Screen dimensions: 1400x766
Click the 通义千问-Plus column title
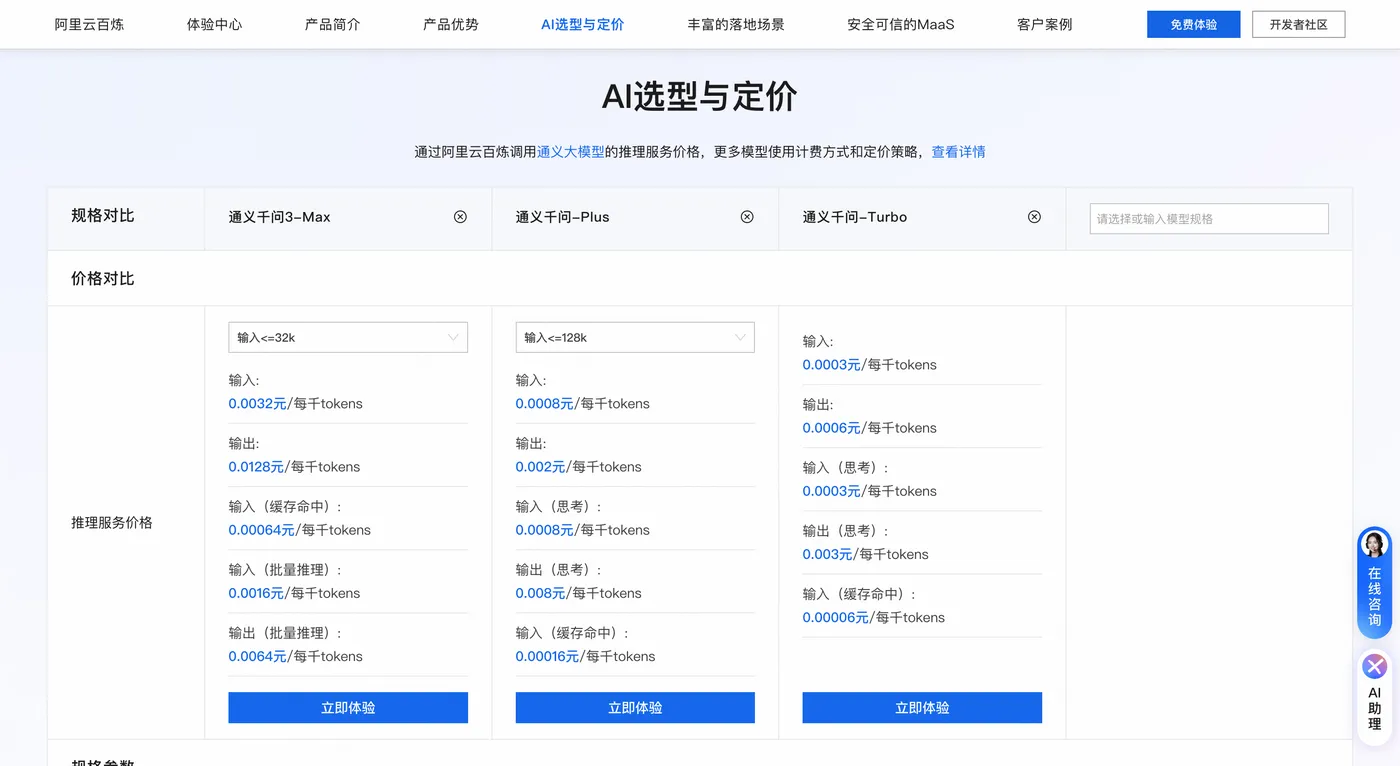(563, 217)
